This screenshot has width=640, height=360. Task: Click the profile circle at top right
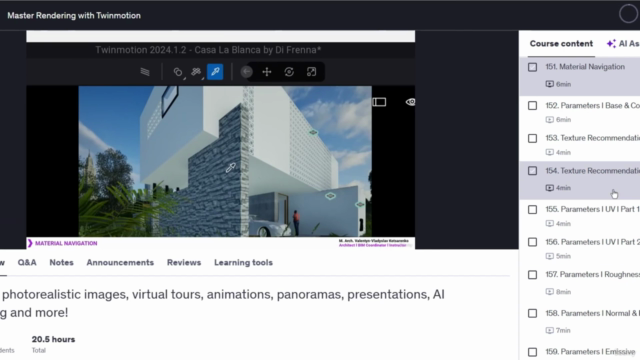(628, 14)
